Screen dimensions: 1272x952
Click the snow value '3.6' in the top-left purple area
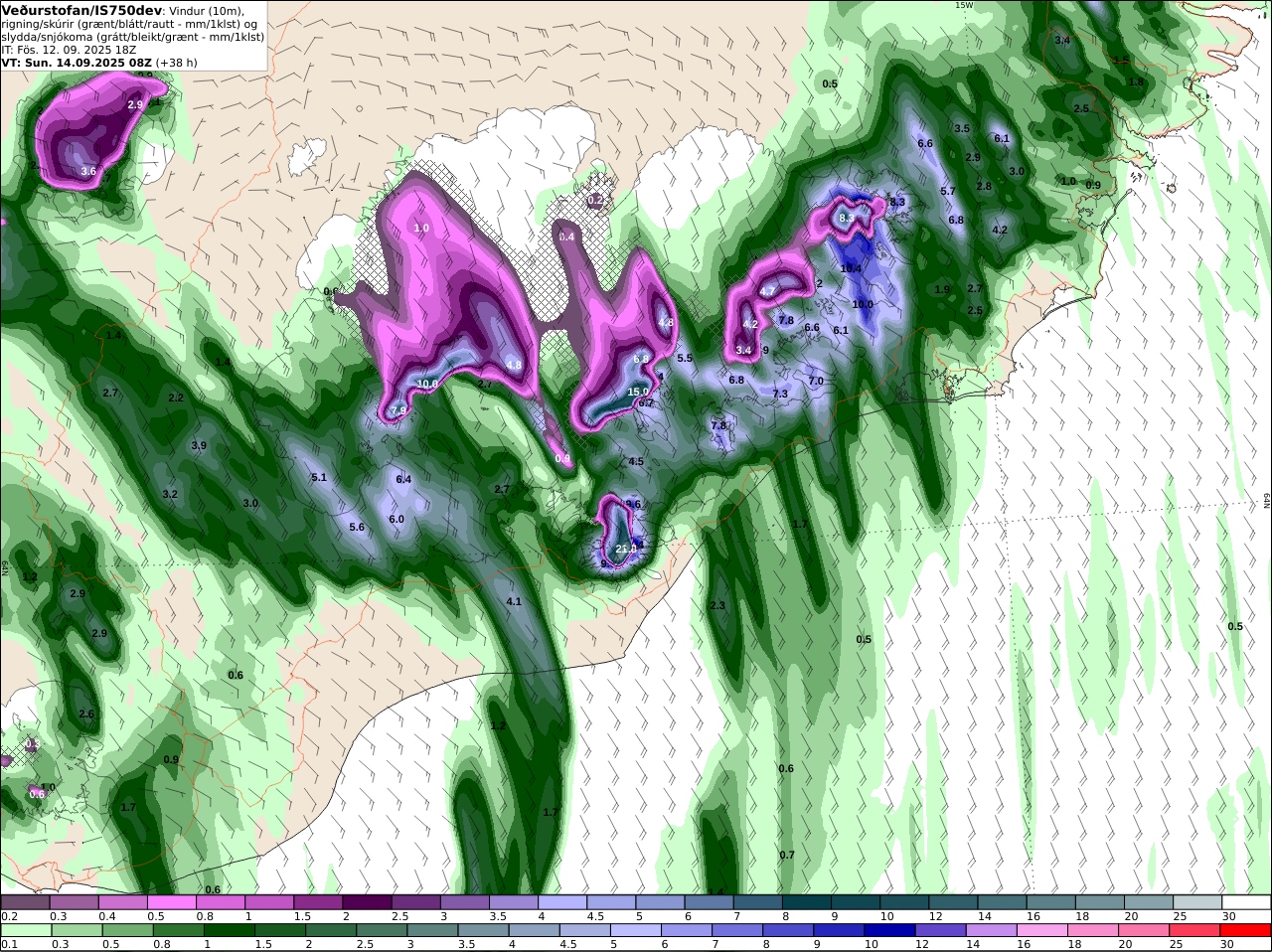point(88,171)
